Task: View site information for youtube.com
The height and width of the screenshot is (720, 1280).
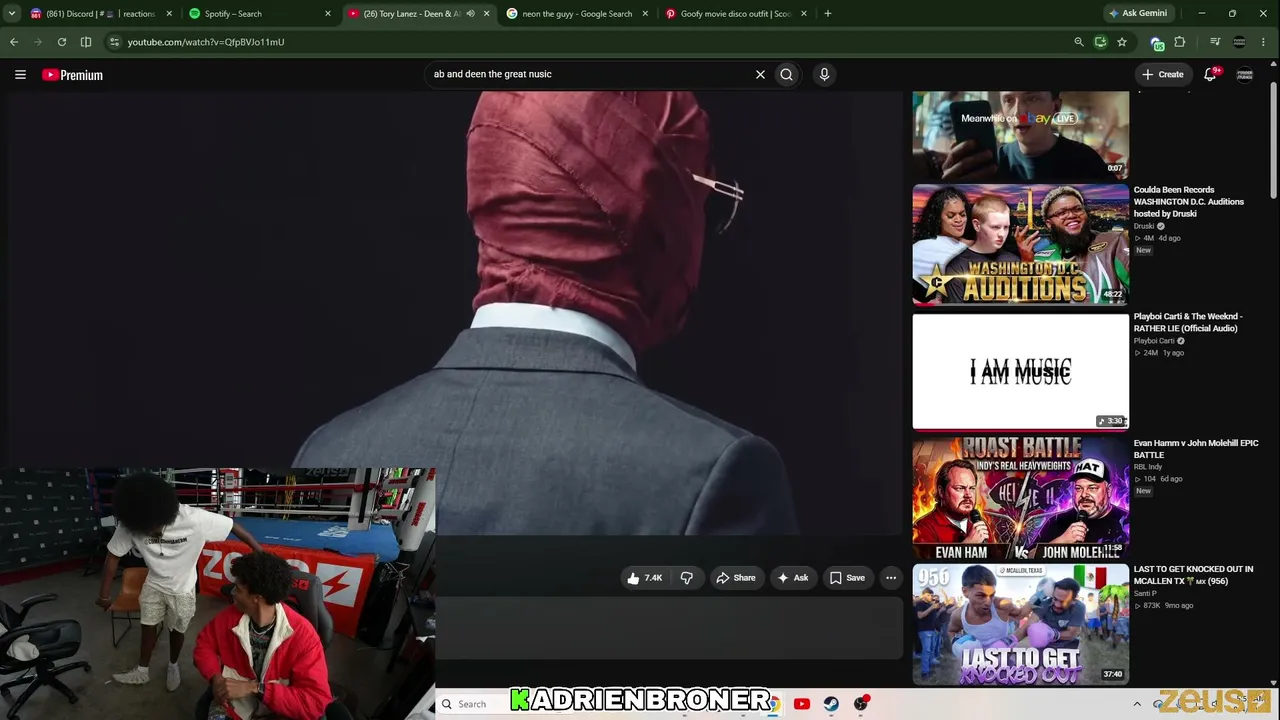Action: coord(114,42)
